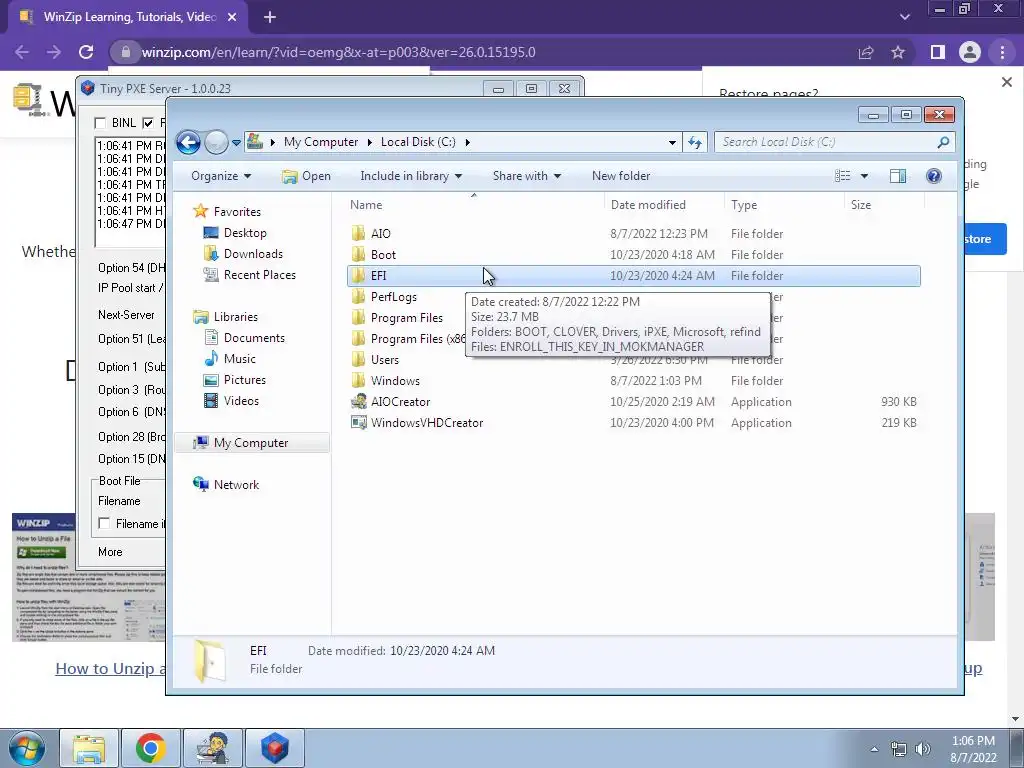The width and height of the screenshot is (1024, 768).
Task: Select the AIO folder icon
Action: (x=358, y=233)
